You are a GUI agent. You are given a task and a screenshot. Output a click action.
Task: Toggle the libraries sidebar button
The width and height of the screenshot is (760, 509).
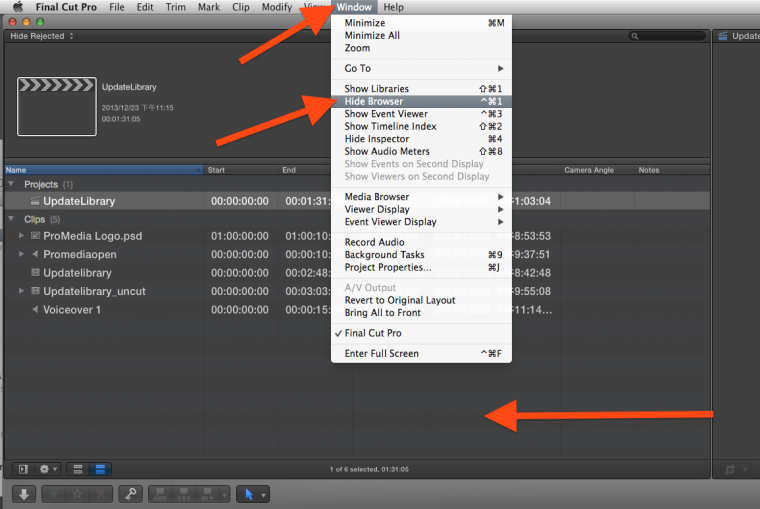click(x=21, y=469)
